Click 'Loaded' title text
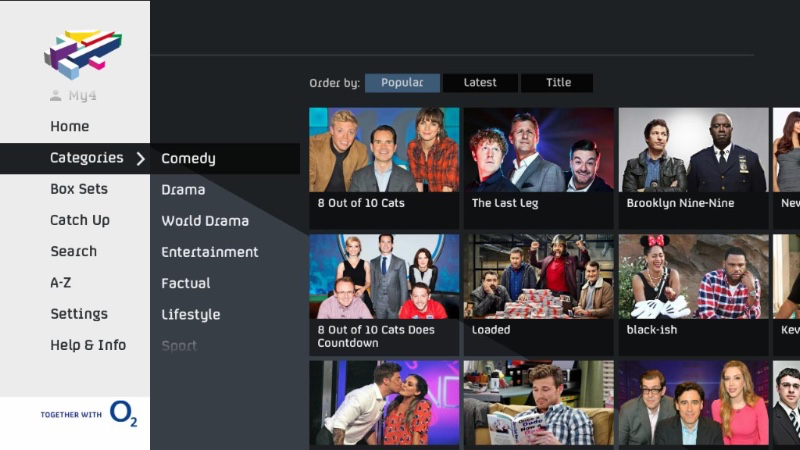 point(491,330)
